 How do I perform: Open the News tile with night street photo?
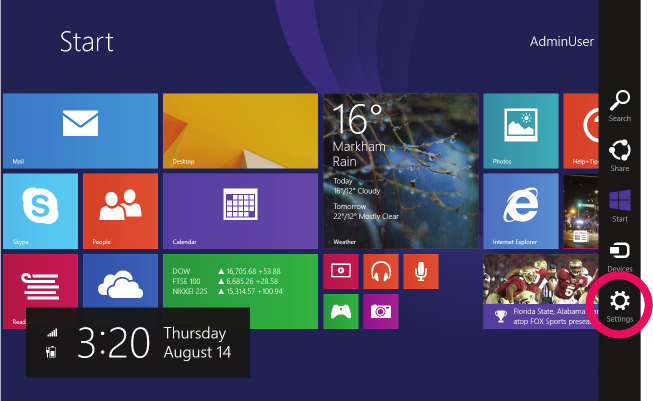(581, 211)
